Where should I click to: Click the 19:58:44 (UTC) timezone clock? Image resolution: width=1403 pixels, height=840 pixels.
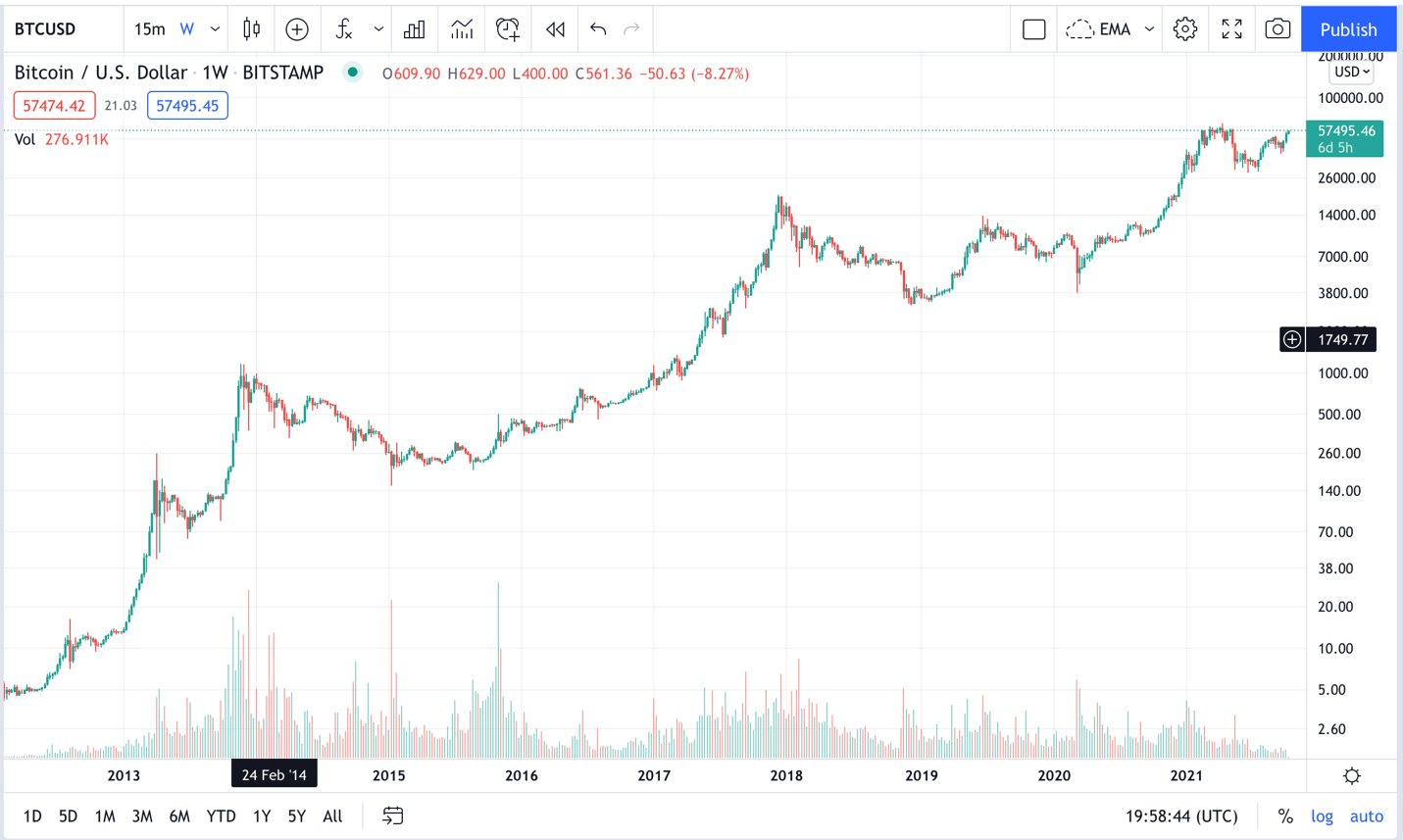tap(1181, 815)
